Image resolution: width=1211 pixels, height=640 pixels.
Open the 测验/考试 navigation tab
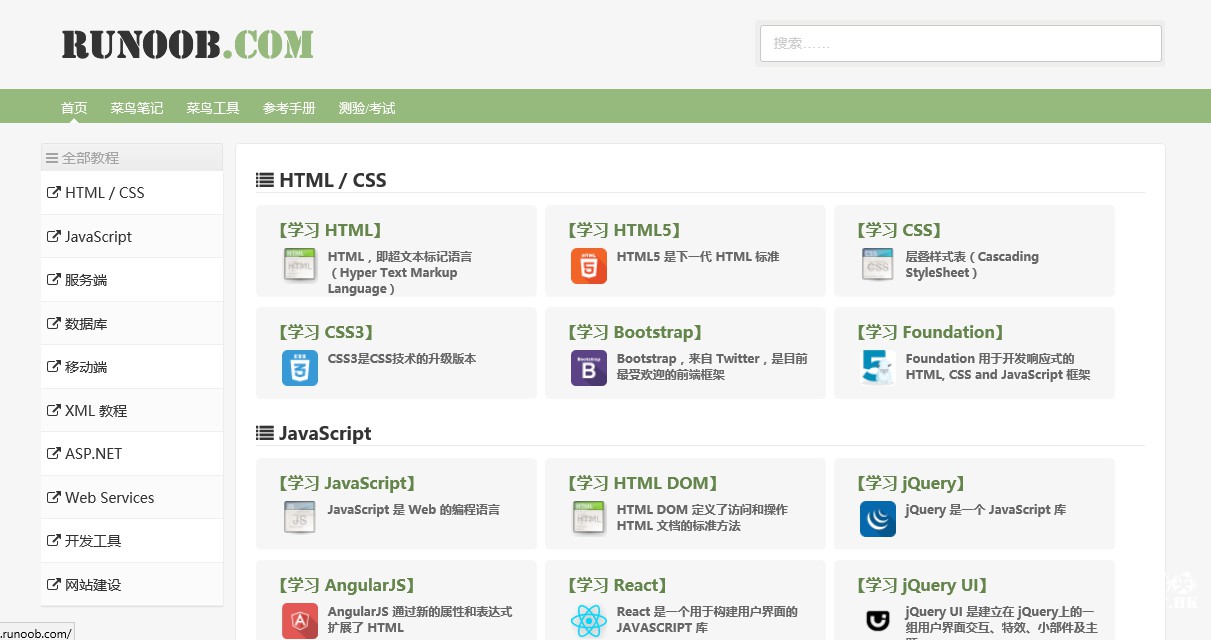click(x=367, y=108)
